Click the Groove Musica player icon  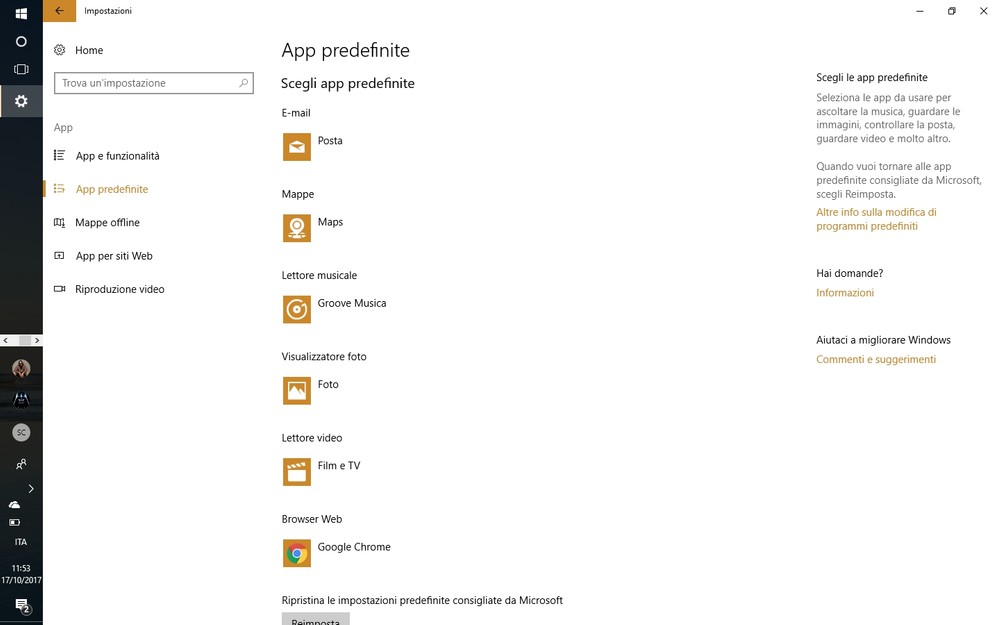(x=297, y=309)
